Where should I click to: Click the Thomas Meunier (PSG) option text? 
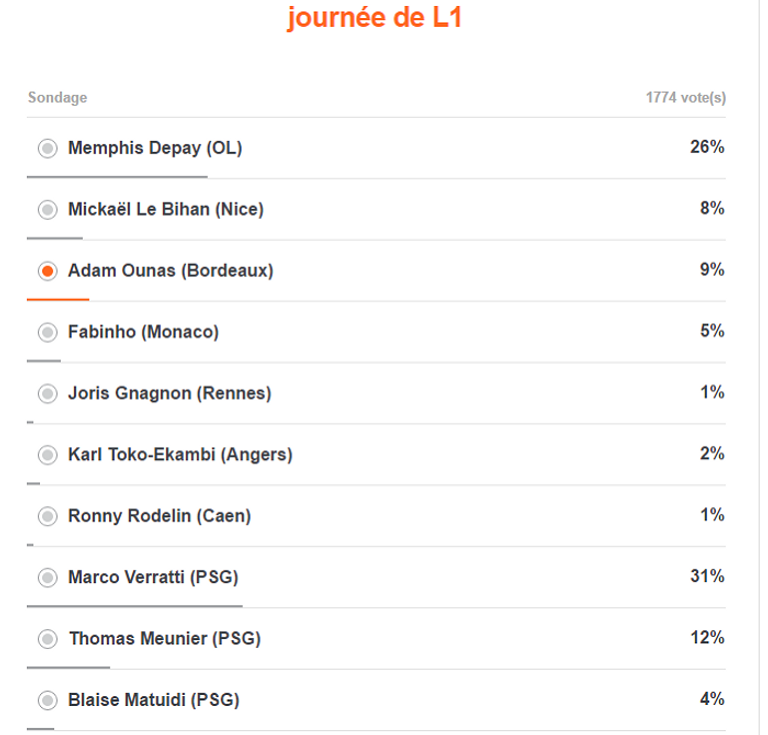[x=164, y=638]
